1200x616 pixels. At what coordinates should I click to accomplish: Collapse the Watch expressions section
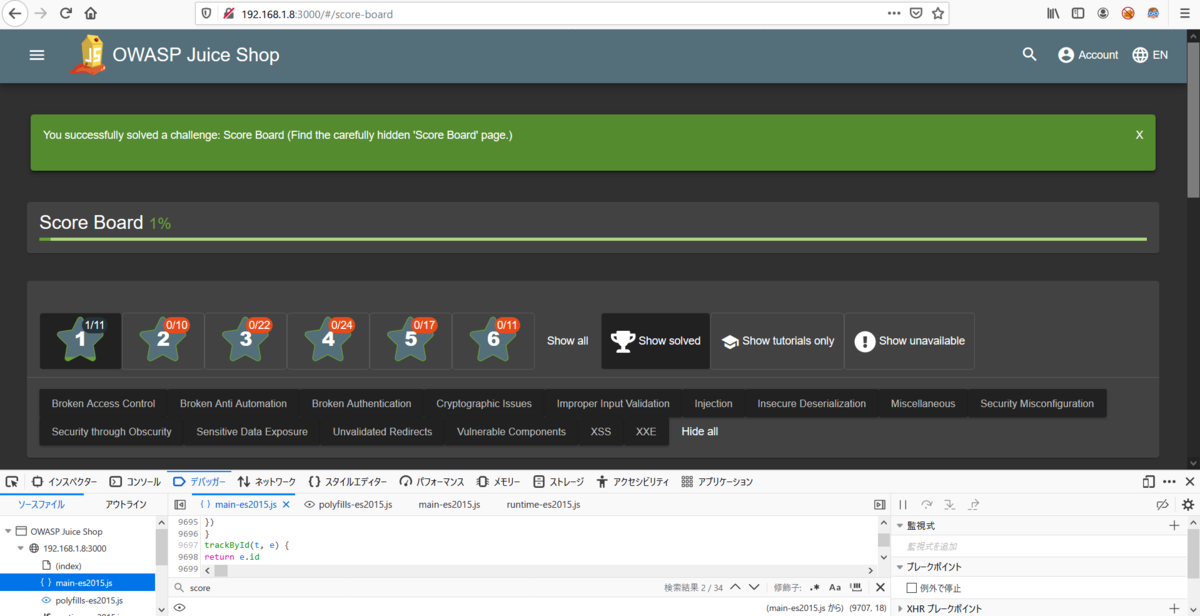pyautogui.click(x=900, y=525)
